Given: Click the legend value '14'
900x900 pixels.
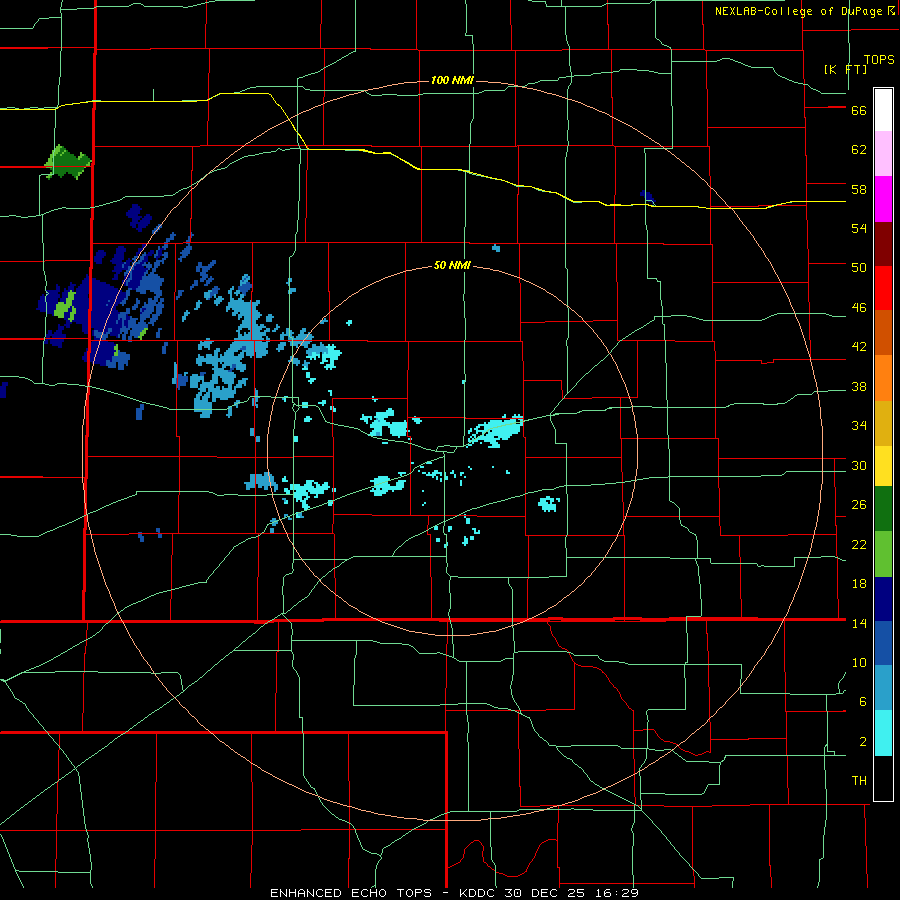Looking at the screenshot, I should [859, 623].
